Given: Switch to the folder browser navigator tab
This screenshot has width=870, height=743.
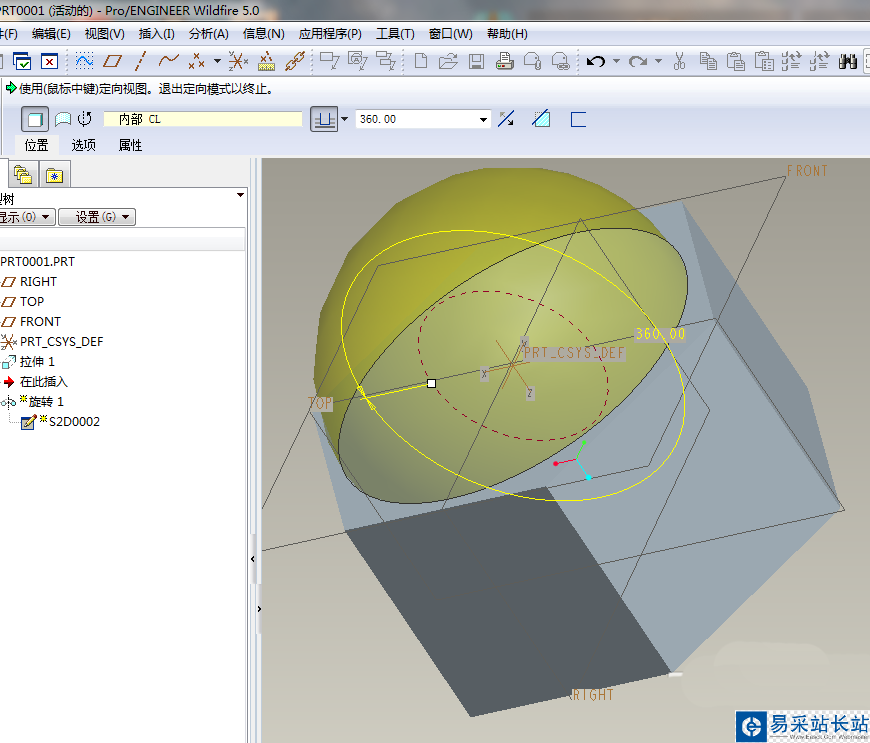Looking at the screenshot, I should (23, 175).
